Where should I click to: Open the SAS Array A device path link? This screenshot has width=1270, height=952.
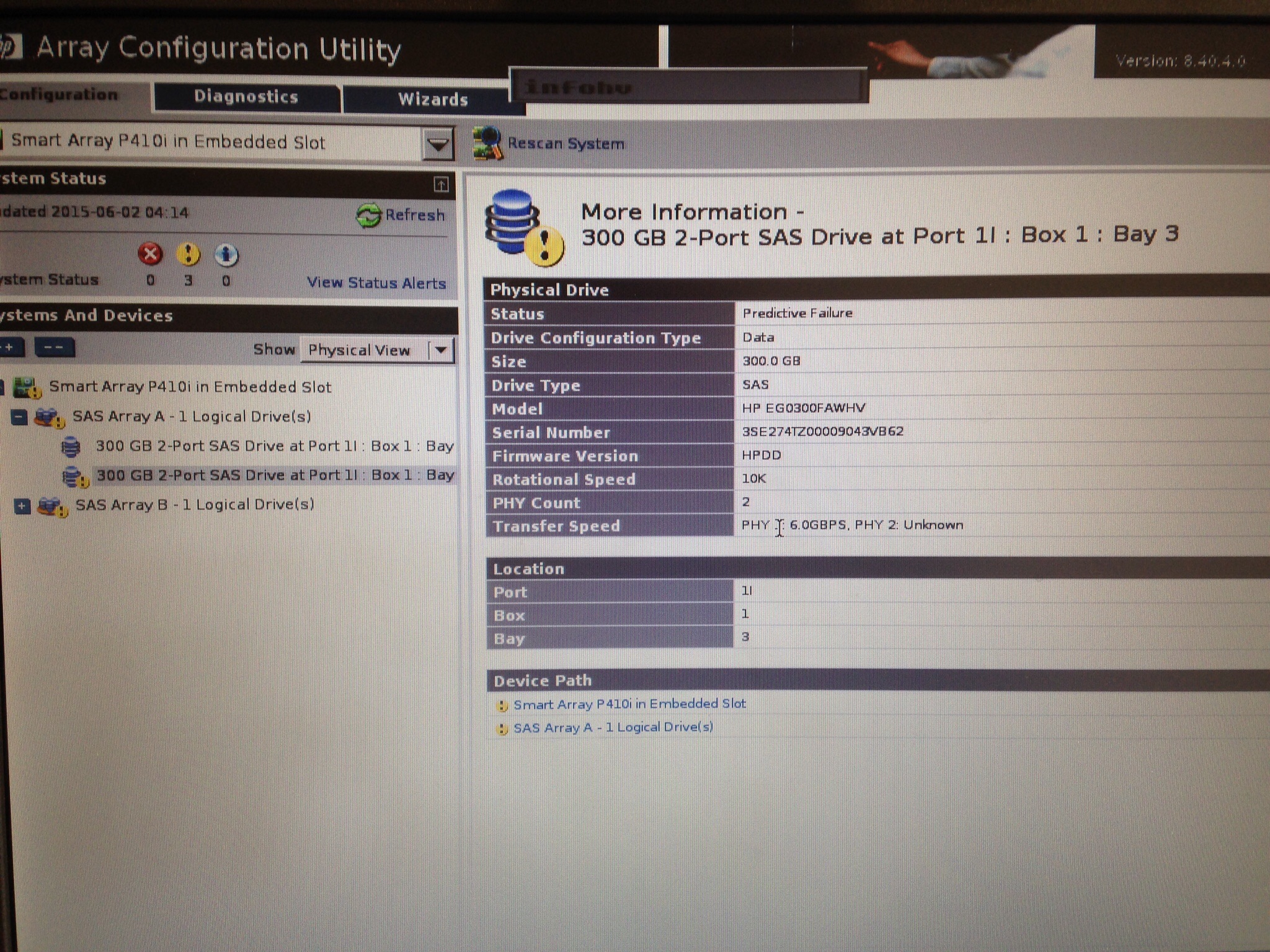613,727
